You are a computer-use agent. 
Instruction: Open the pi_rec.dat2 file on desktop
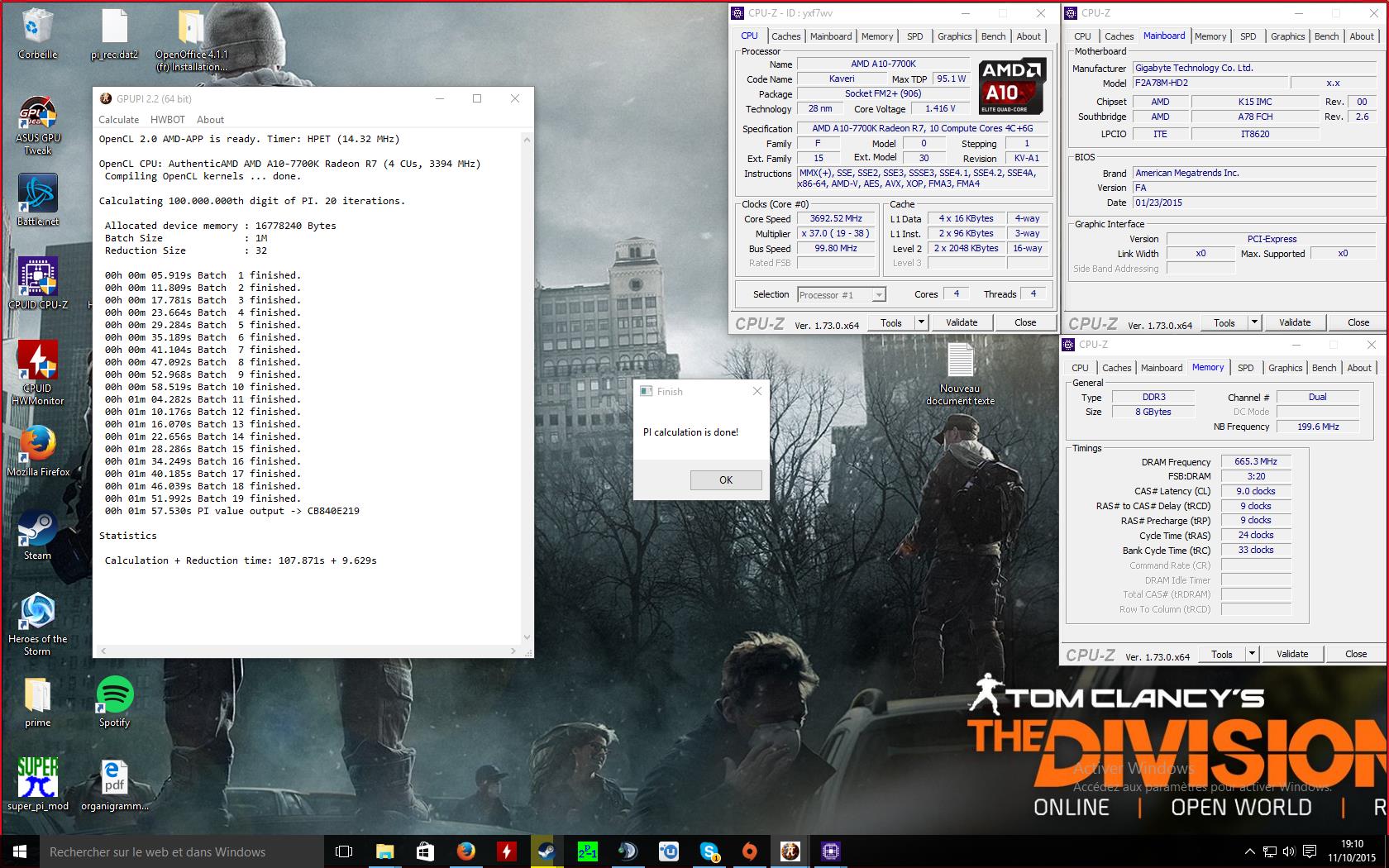coord(114,33)
